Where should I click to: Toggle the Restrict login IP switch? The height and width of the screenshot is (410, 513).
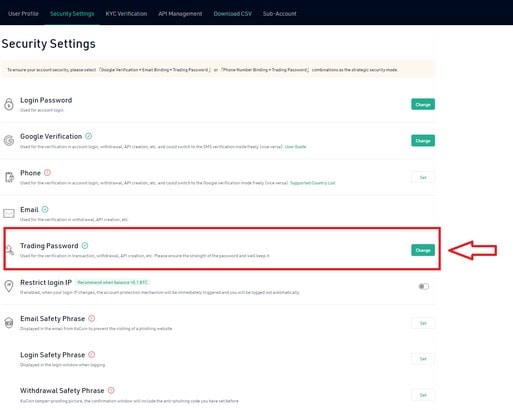point(424,286)
